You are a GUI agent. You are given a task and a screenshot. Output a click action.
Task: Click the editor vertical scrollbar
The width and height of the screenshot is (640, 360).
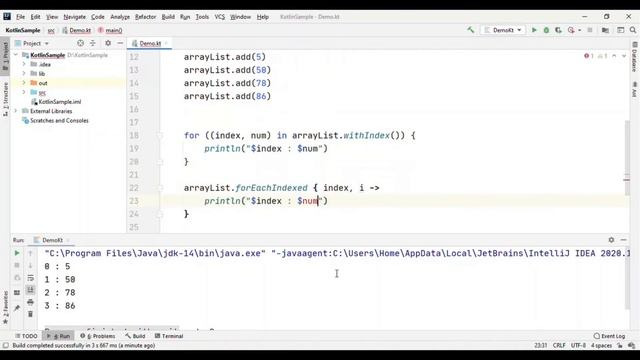pyautogui.click(x=627, y=157)
